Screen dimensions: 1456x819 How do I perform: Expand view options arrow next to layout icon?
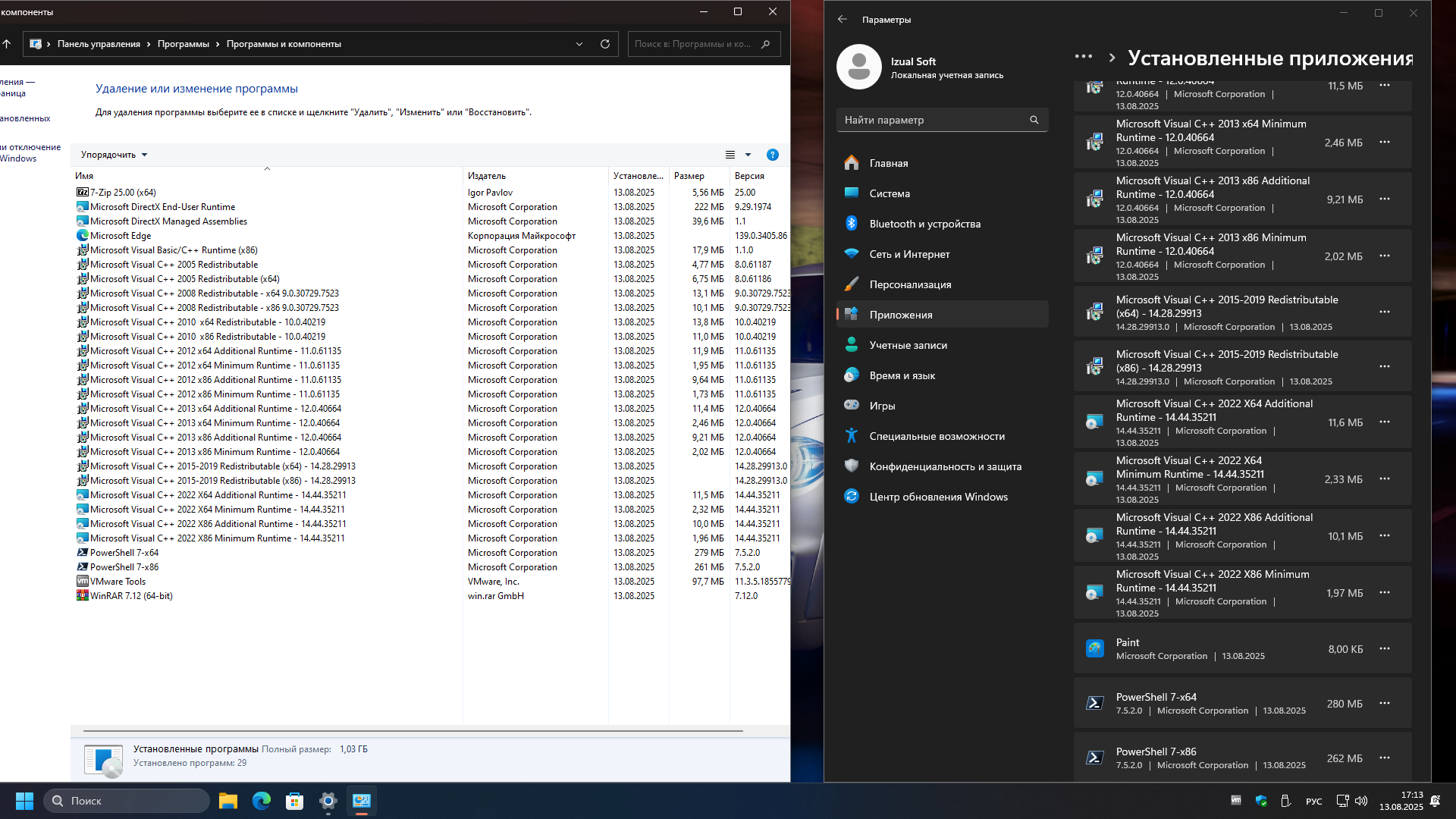click(x=748, y=155)
